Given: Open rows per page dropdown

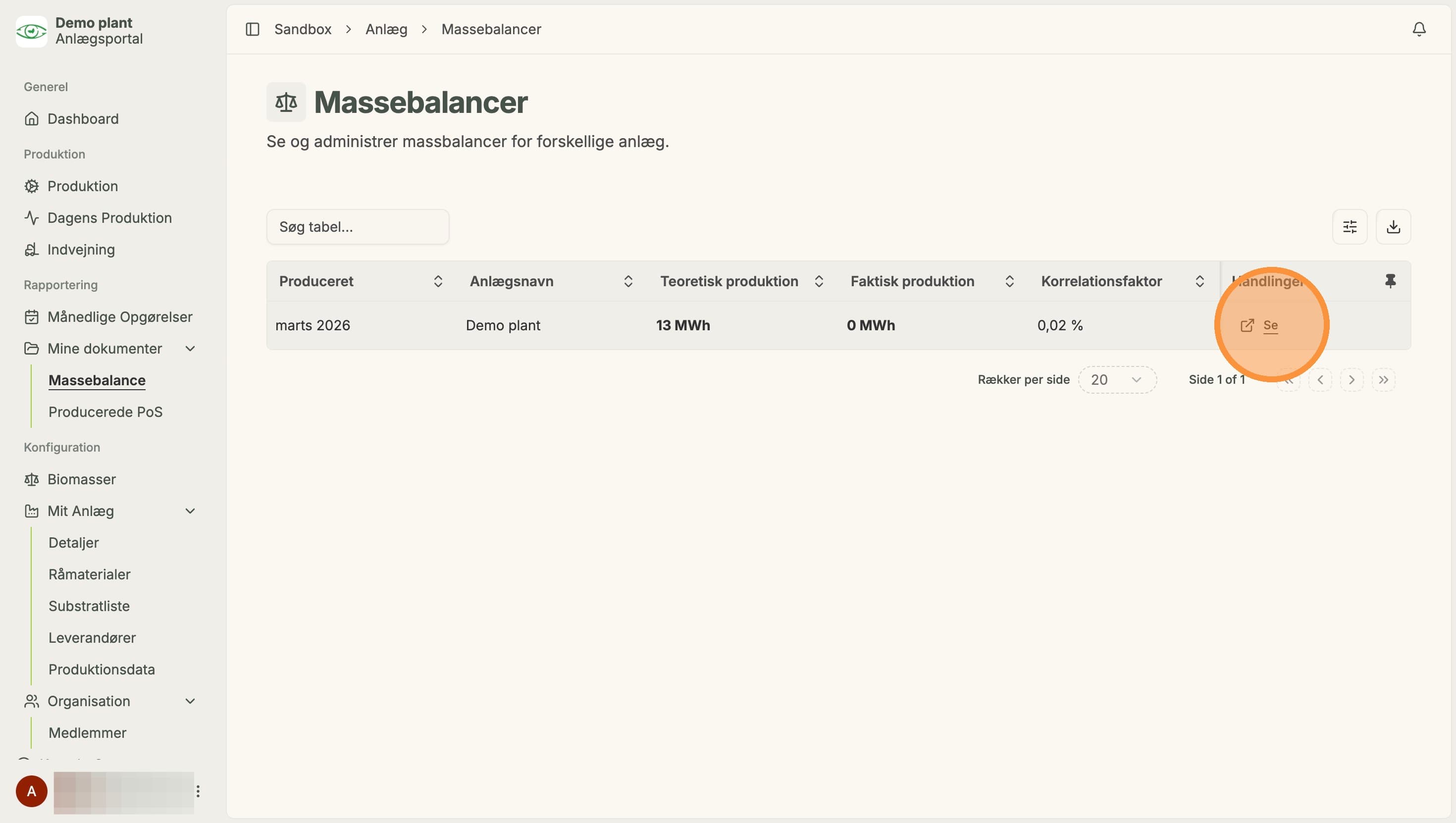Looking at the screenshot, I should [x=1117, y=380].
